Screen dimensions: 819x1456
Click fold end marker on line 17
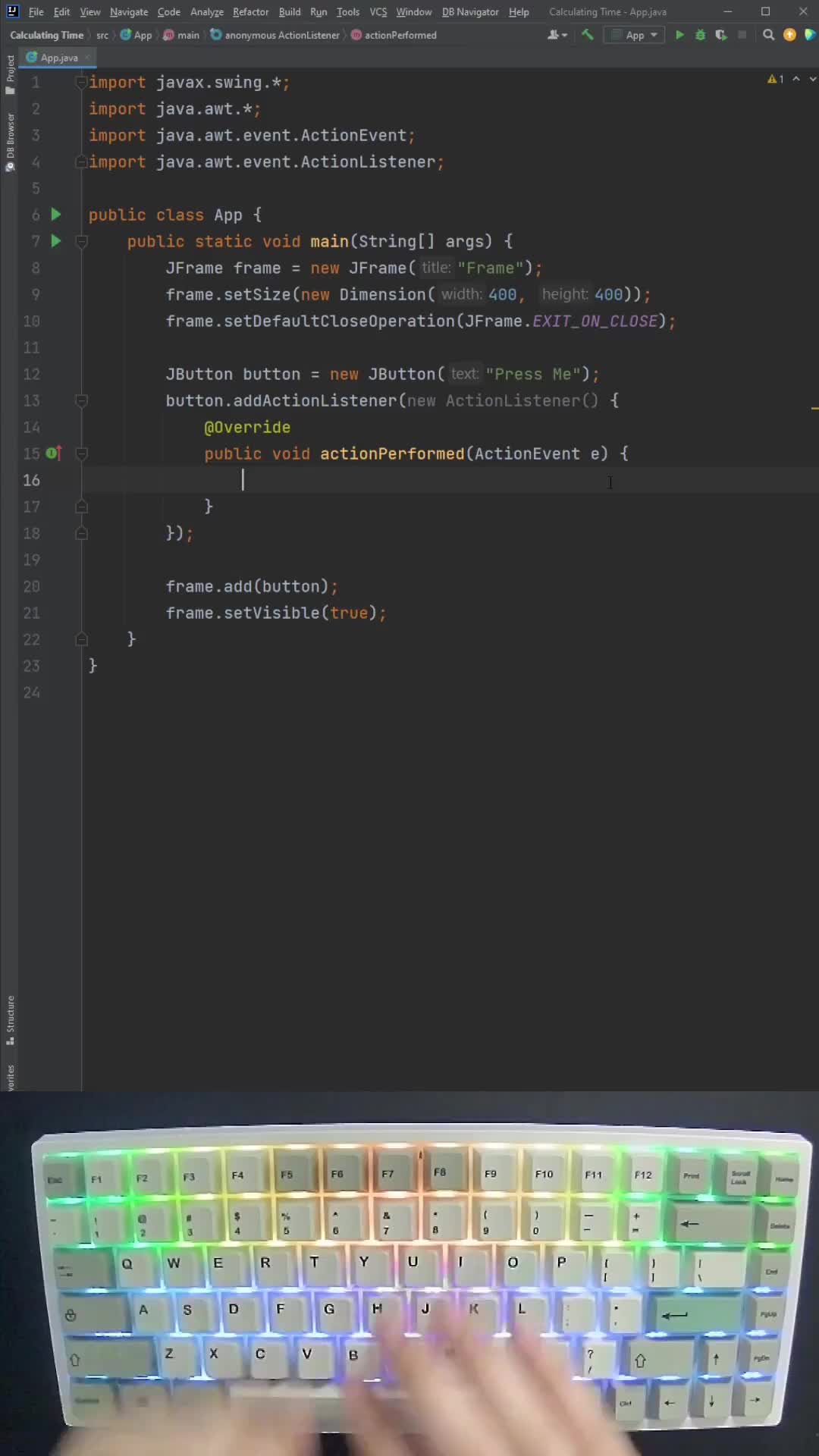[x=81, y=507]
